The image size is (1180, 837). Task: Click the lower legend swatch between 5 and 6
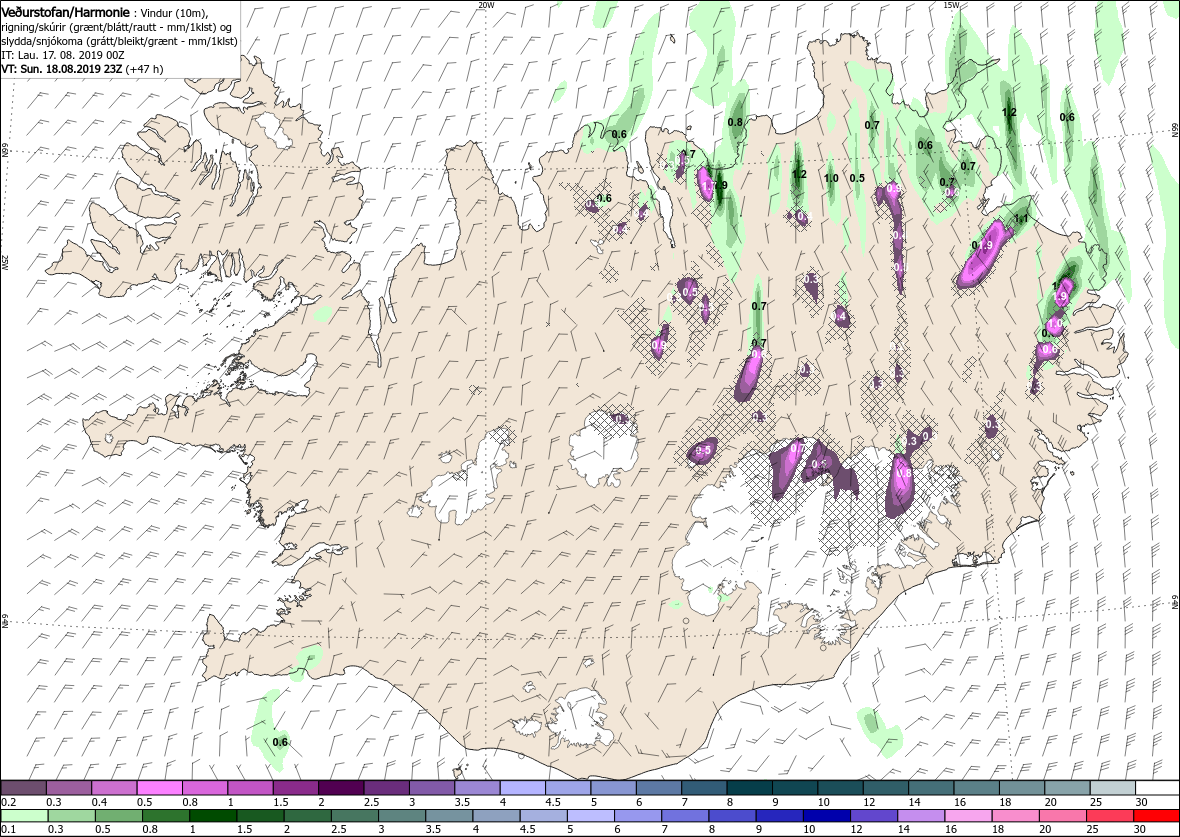click(592, 816)
